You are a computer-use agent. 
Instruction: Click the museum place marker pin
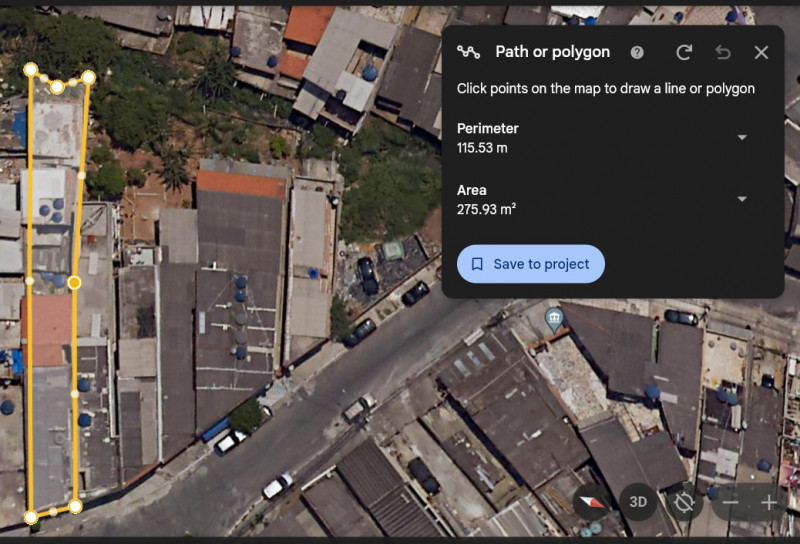click(554, 320)
